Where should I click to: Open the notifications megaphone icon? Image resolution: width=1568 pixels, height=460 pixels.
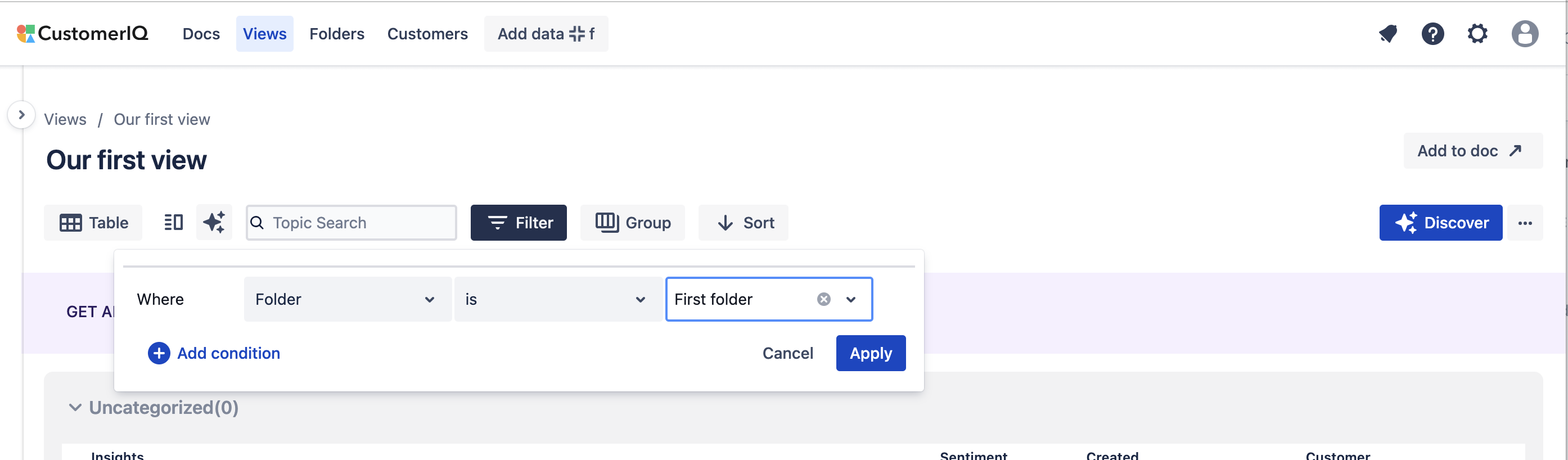[1388, 34]
